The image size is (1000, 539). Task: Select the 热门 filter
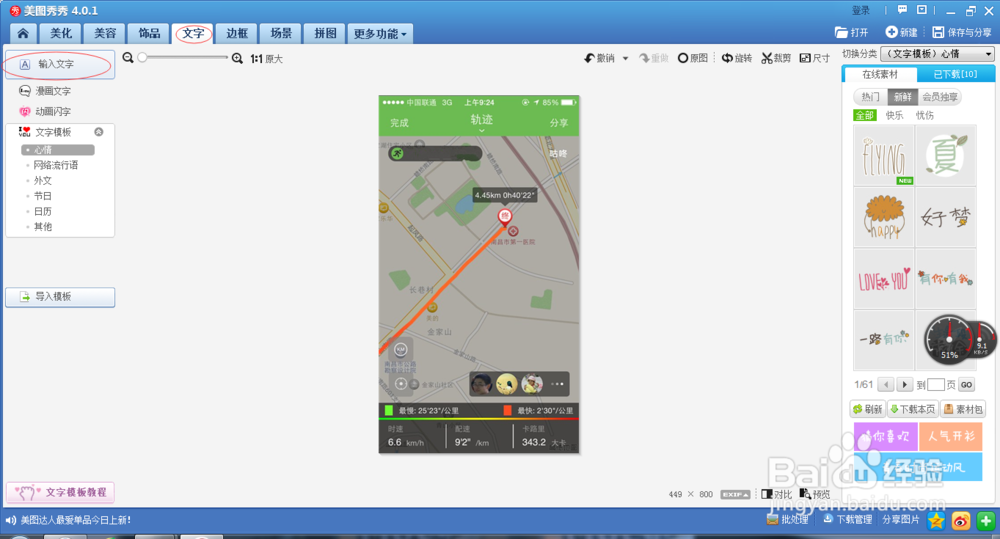871,97
